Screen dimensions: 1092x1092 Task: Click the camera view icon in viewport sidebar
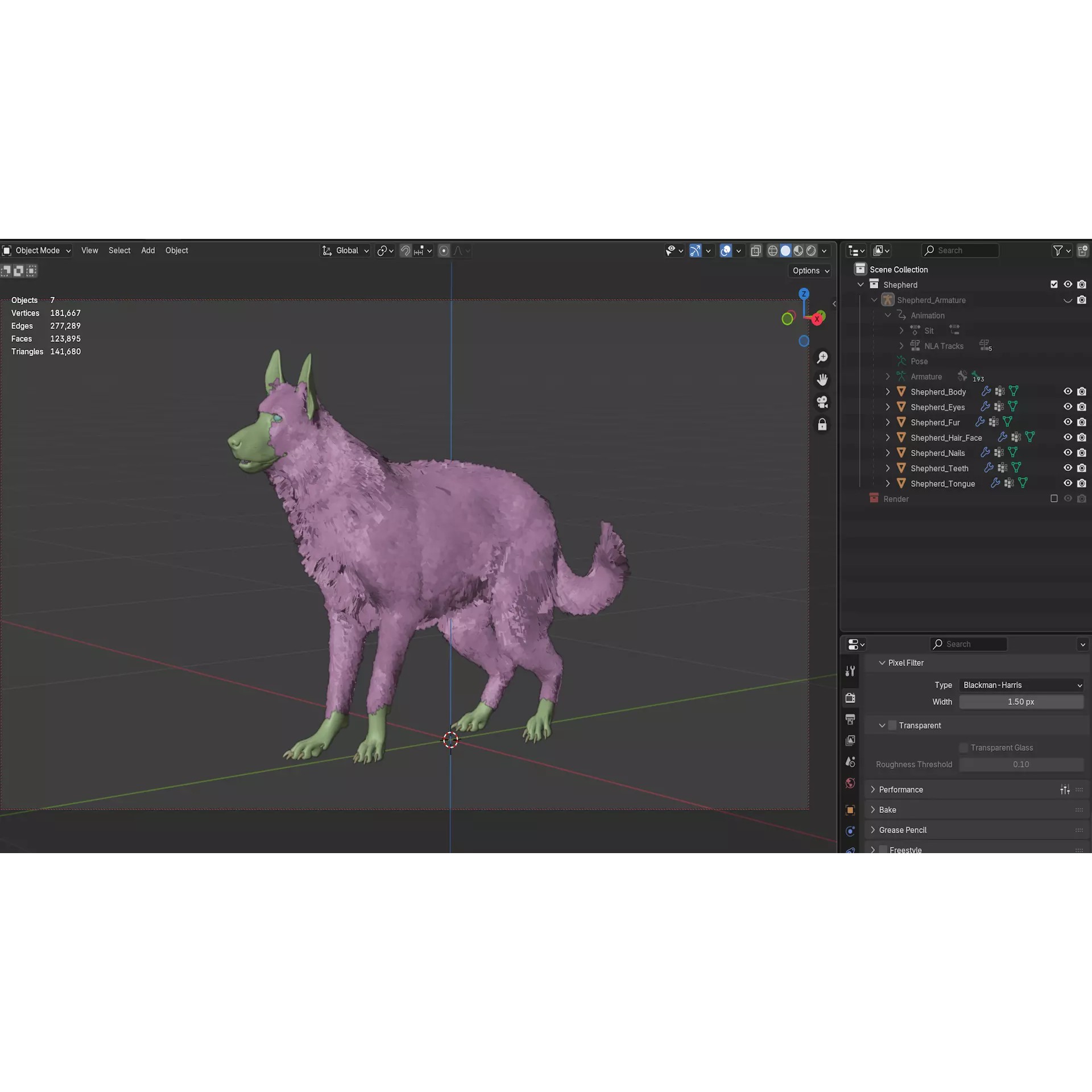coord(822,402)
